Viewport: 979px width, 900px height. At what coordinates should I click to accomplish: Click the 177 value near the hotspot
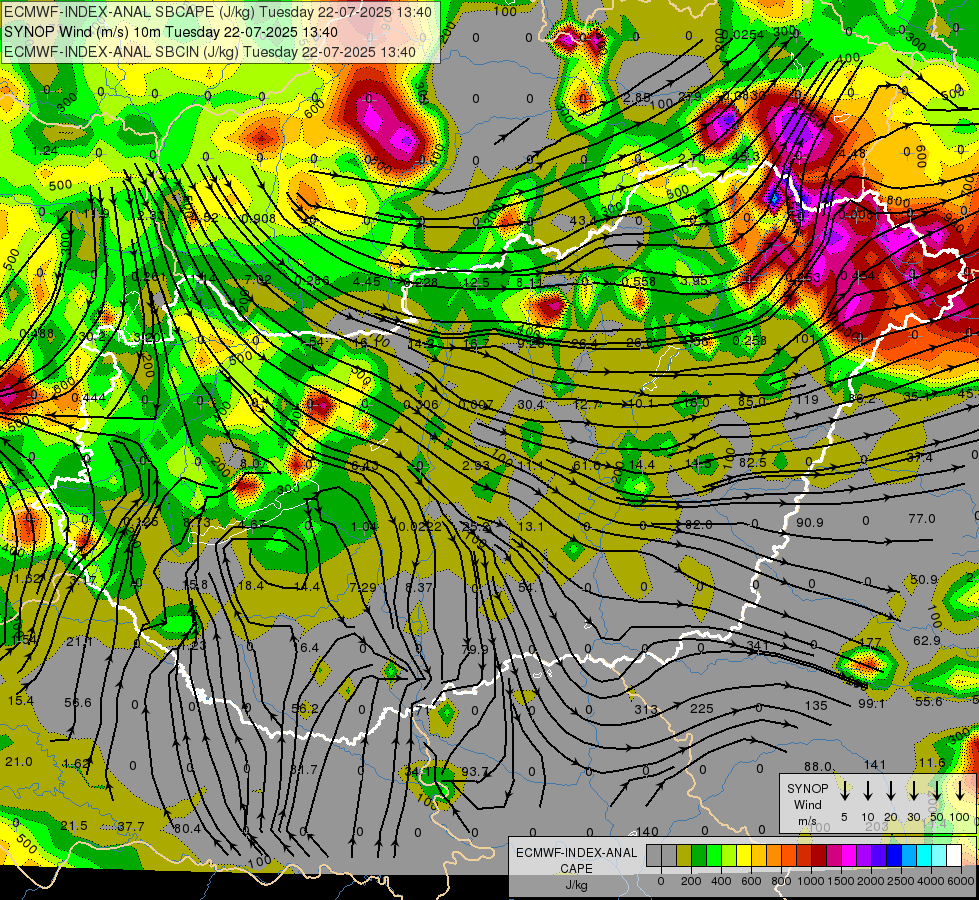(870, 643)
